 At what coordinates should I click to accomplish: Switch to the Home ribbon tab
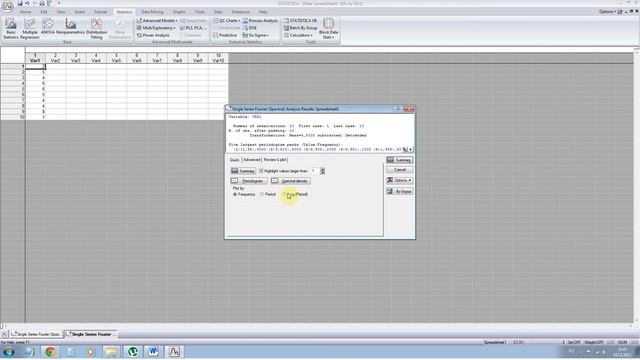point(25,12)
